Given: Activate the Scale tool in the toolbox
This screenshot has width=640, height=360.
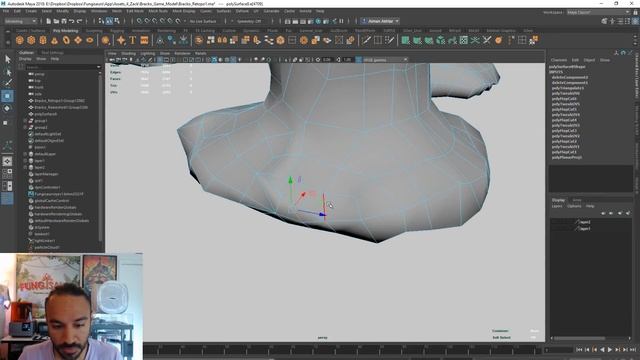Looking at the screenshot, I should 6,122.
